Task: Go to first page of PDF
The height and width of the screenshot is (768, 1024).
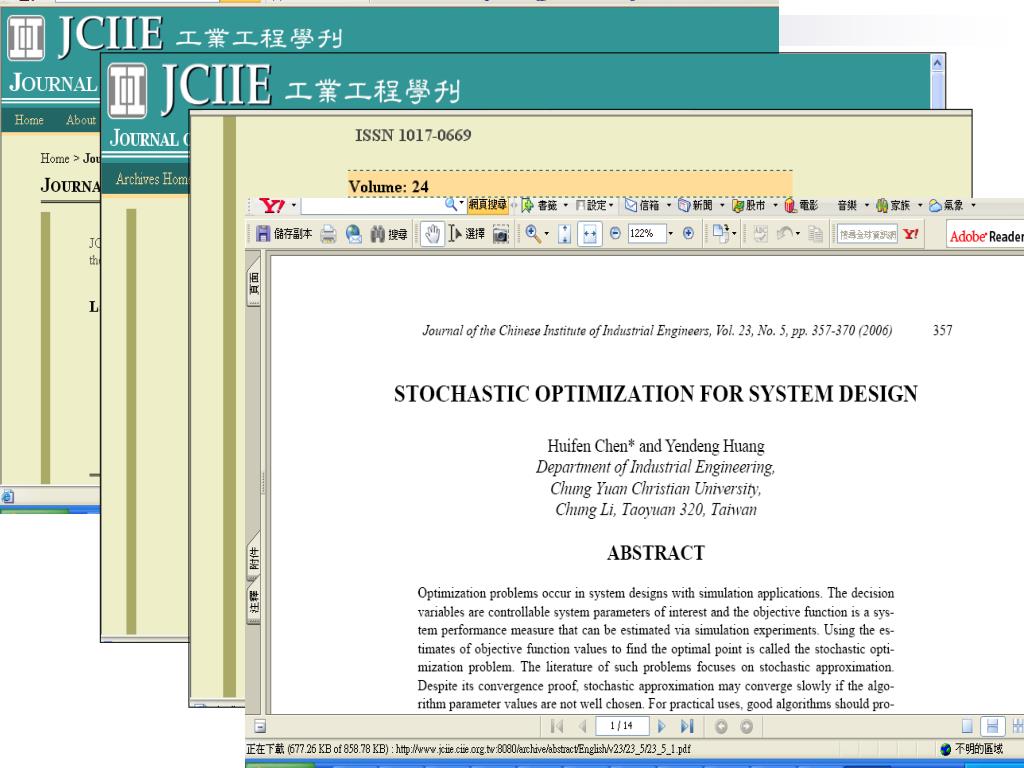Action: [x=557, y=726]
